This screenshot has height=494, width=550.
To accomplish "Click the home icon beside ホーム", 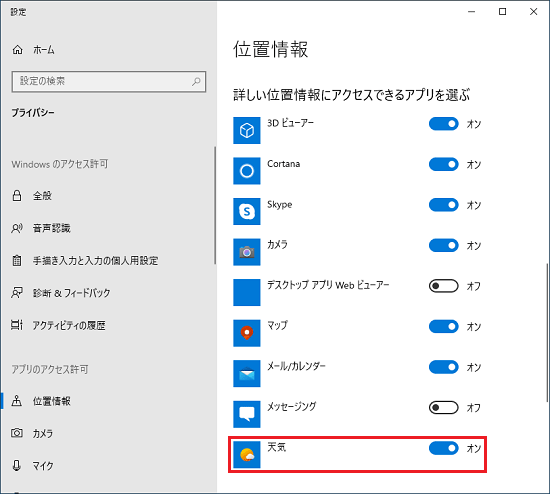I will (18, 50).
